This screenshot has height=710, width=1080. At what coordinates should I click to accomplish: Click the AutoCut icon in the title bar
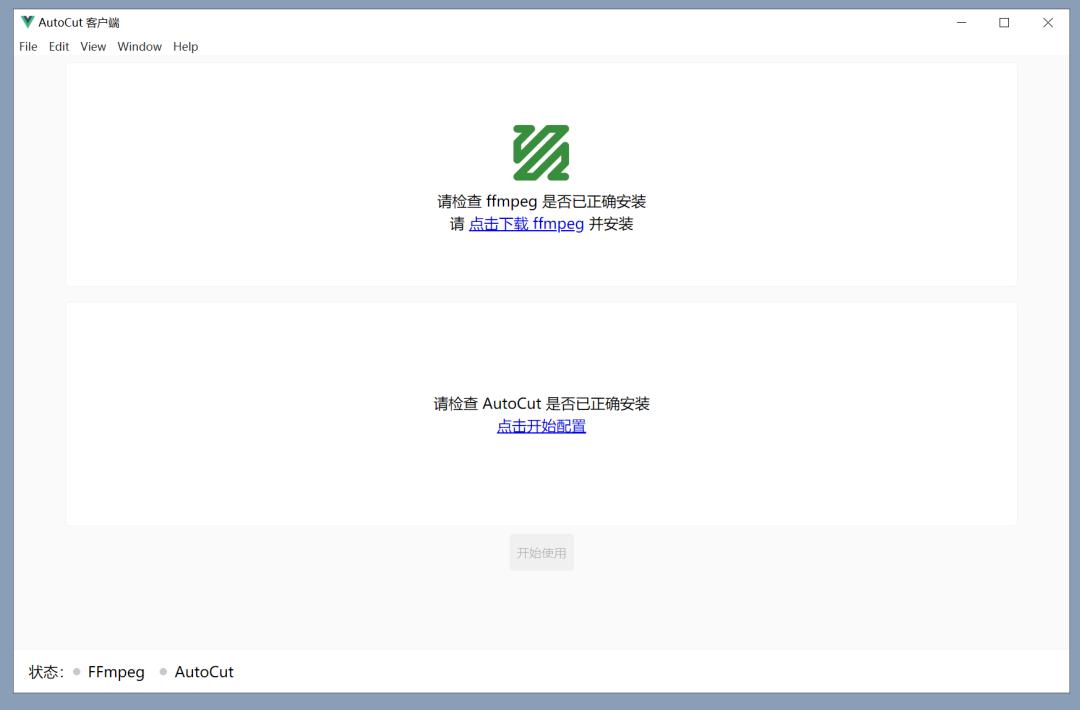coord(28,21)
